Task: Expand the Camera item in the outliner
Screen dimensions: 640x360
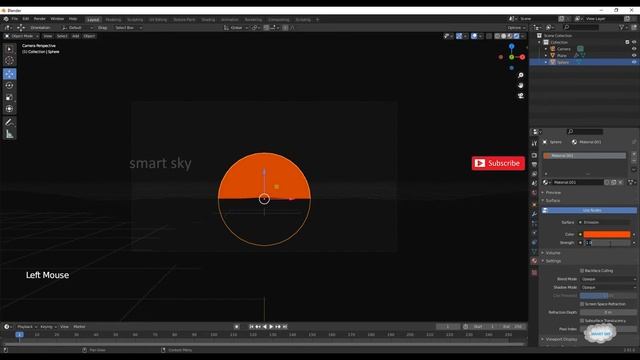Action: pyautogui.click(x=546, y=49)
